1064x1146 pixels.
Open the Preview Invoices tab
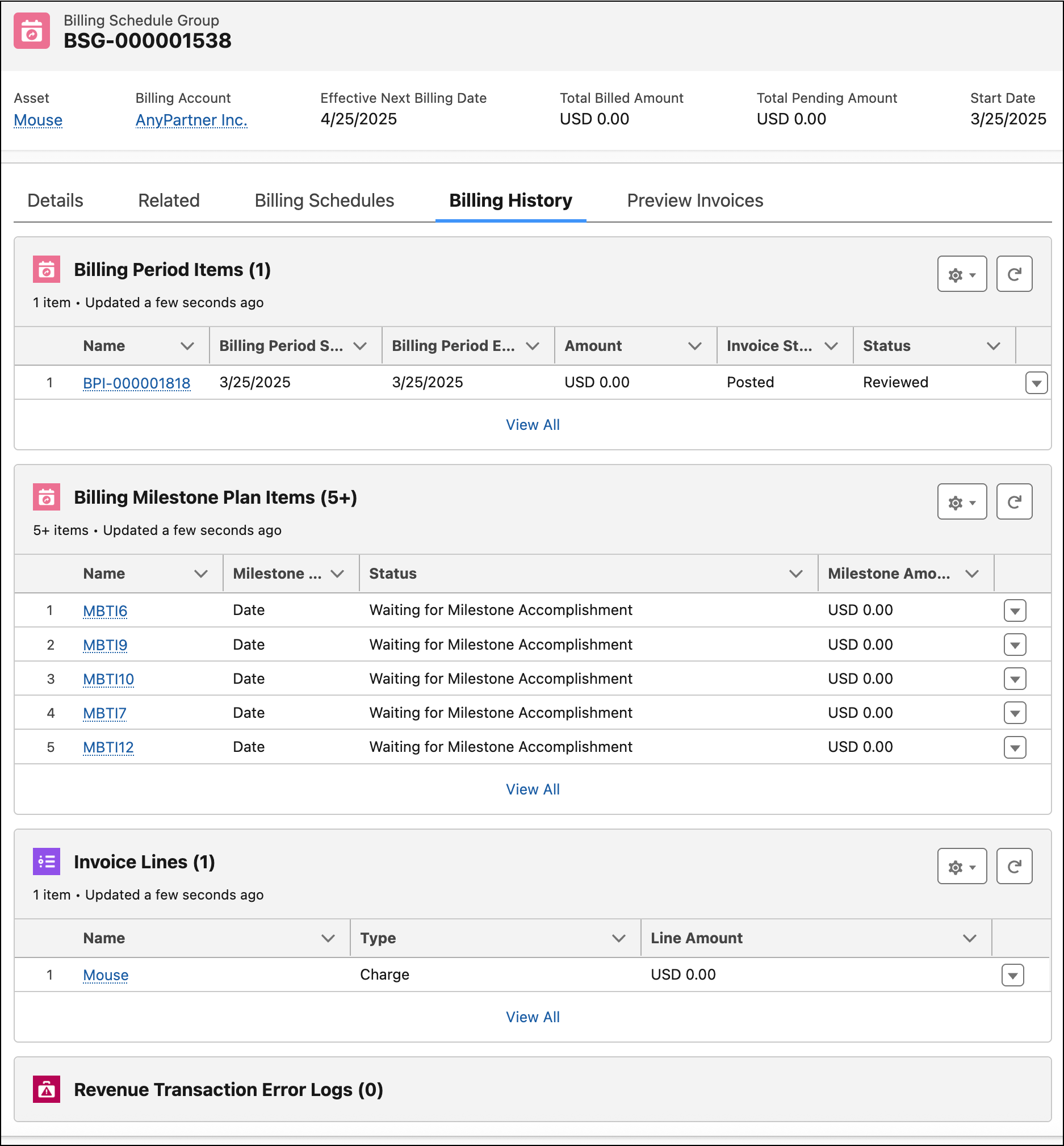[x=695, y=200]
